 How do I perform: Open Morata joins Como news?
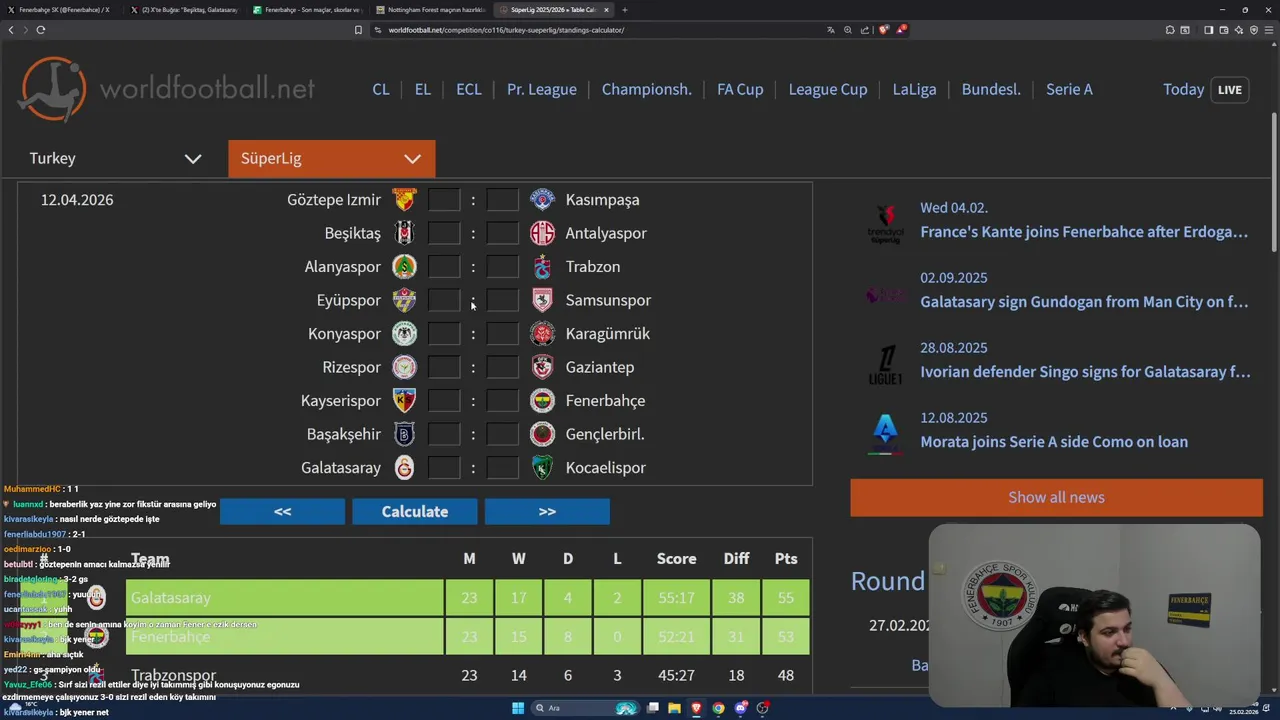[1054, 442]
